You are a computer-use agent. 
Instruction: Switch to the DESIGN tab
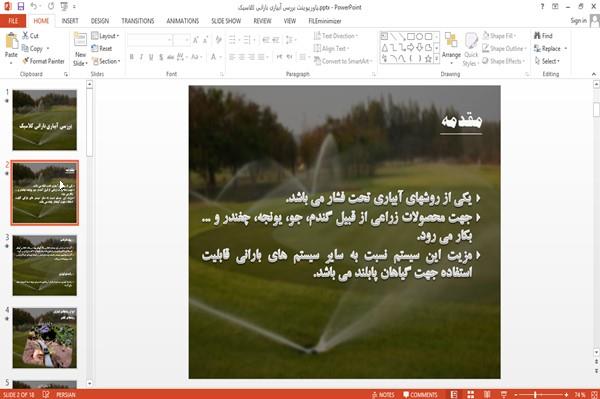coord(100,21)
